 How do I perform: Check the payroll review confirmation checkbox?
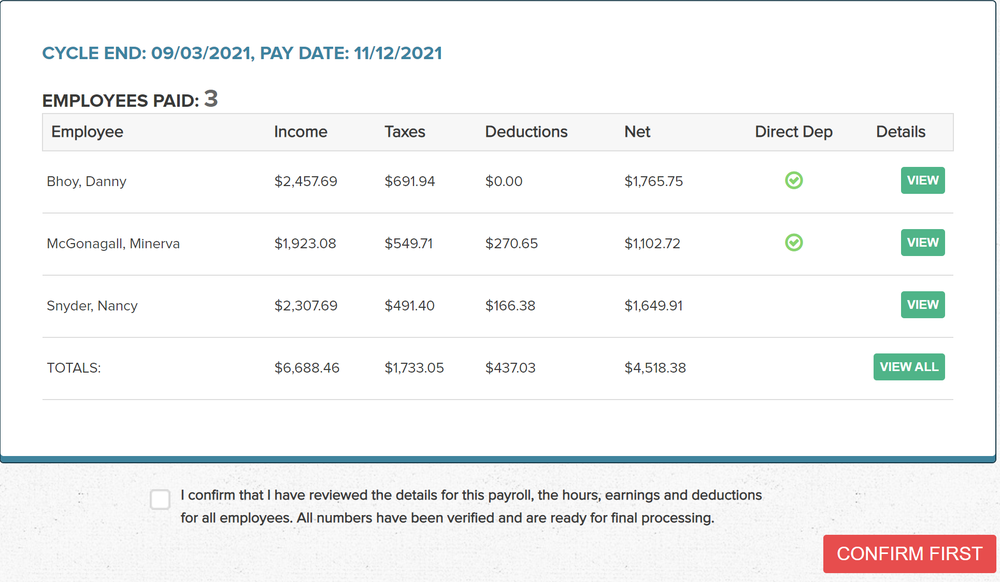(x=159, y=499)
